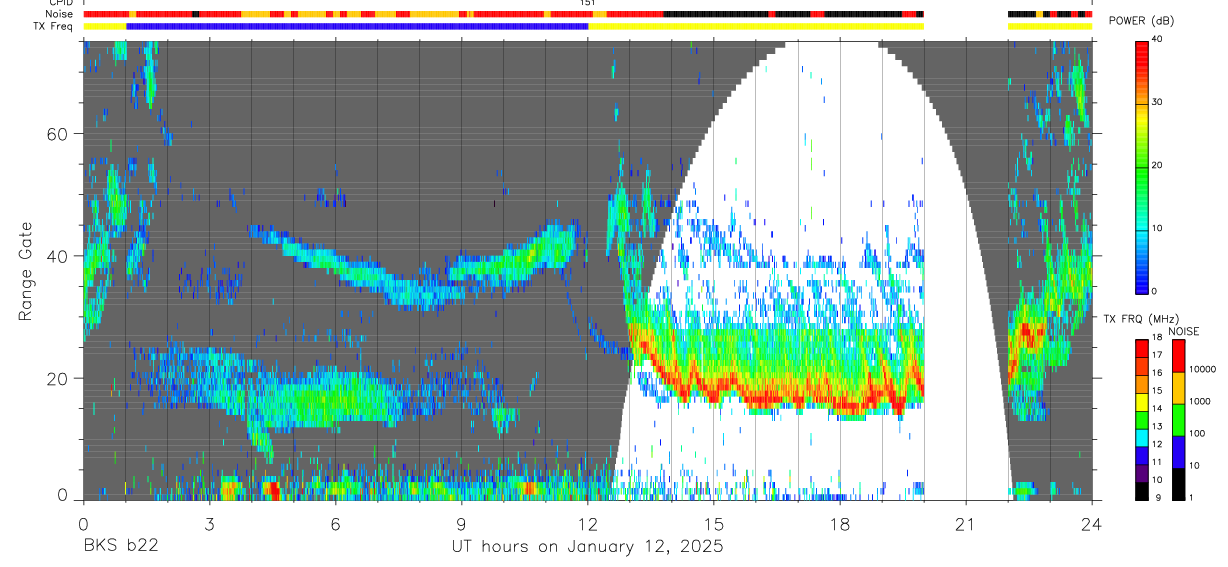Click the NOISE scale value '10000'

pos(1204,371)
